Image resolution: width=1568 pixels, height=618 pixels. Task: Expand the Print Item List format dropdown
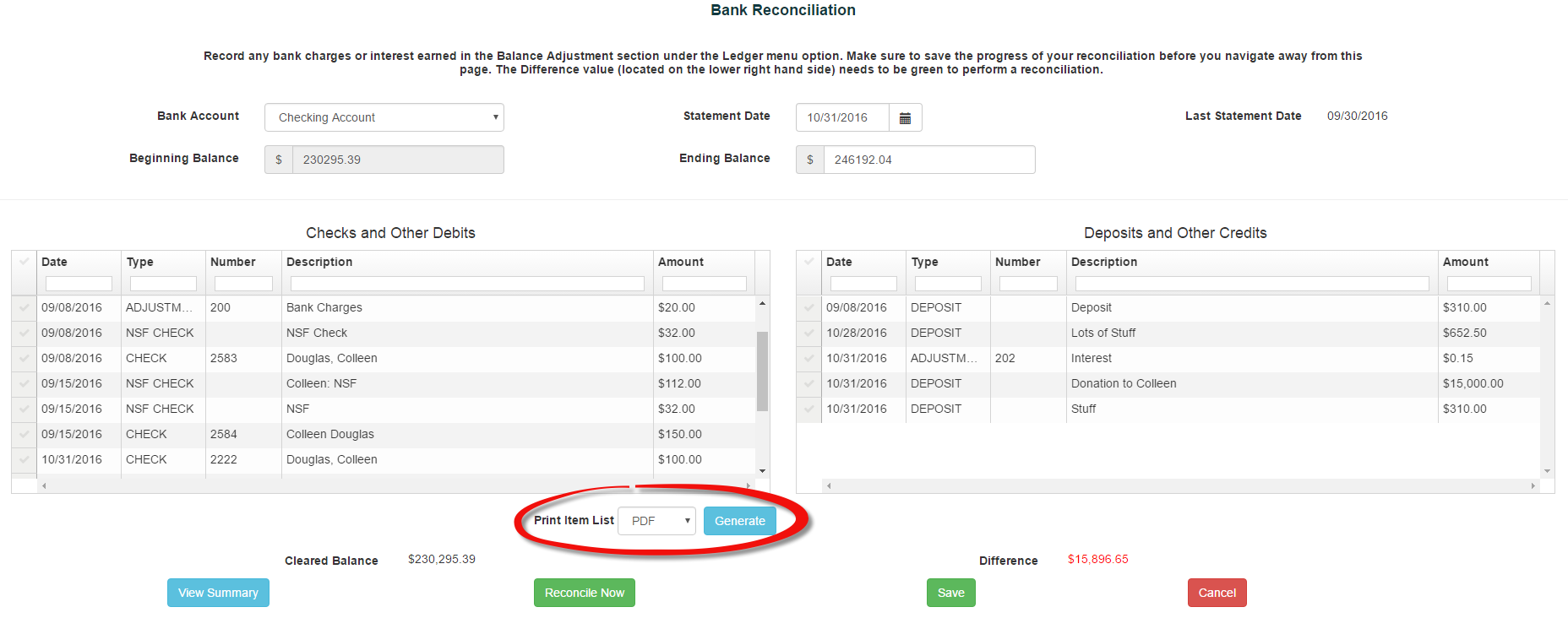(x=656, y=521)
